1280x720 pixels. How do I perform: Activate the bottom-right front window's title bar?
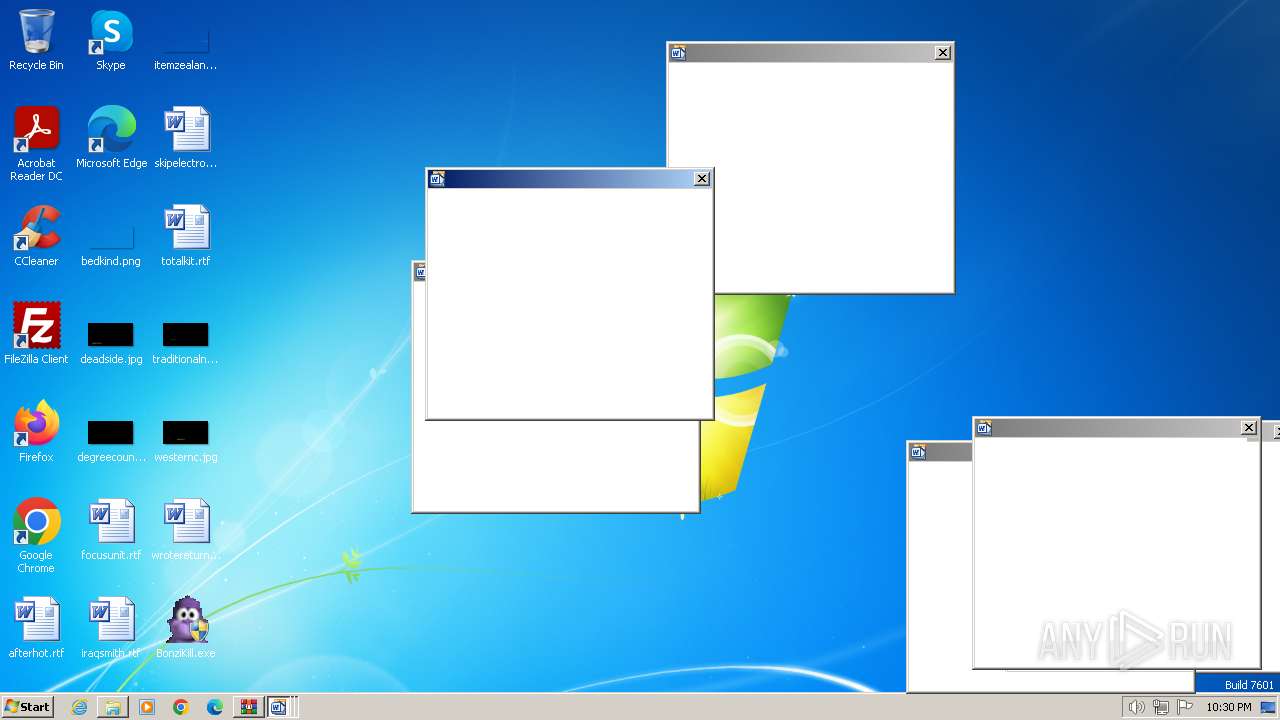(1116, 427)
